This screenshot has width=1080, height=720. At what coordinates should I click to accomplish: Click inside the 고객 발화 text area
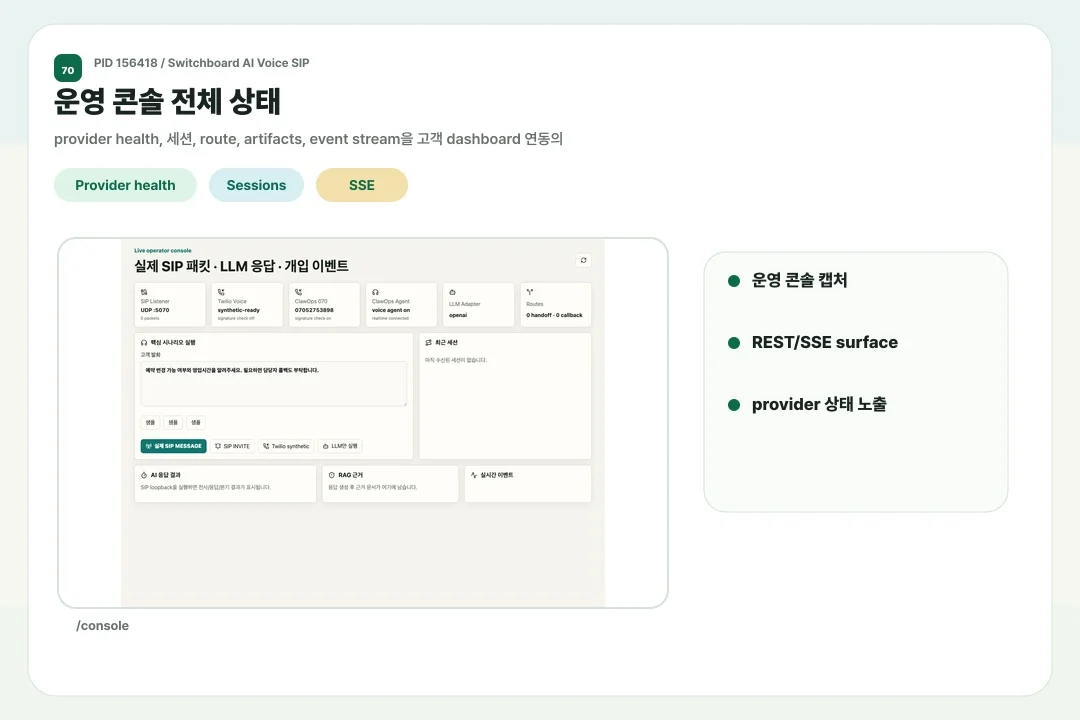pyautogui.click(x=273, y=384)
